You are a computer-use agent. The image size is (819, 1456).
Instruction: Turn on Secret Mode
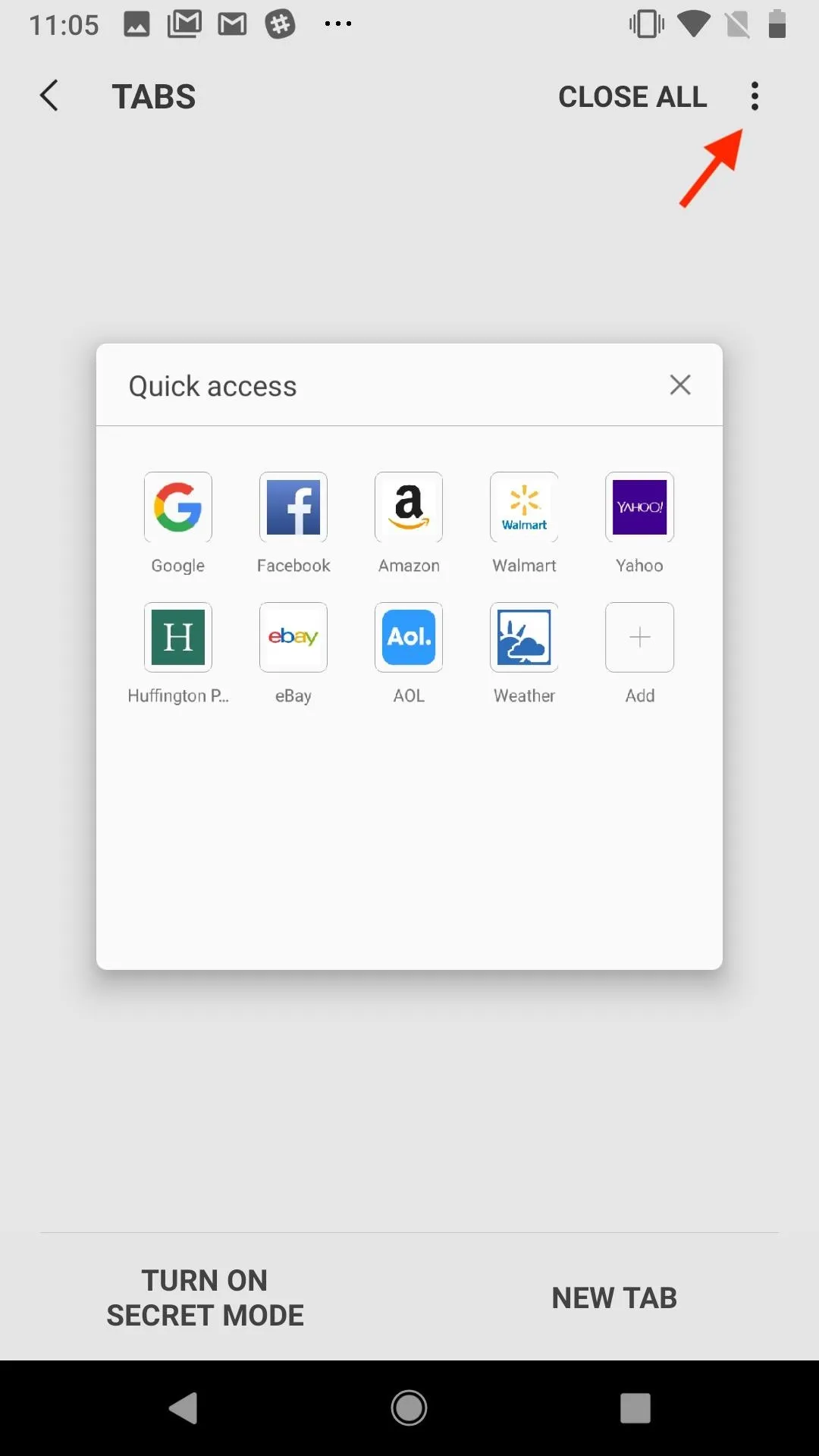tap(205, 1298)
